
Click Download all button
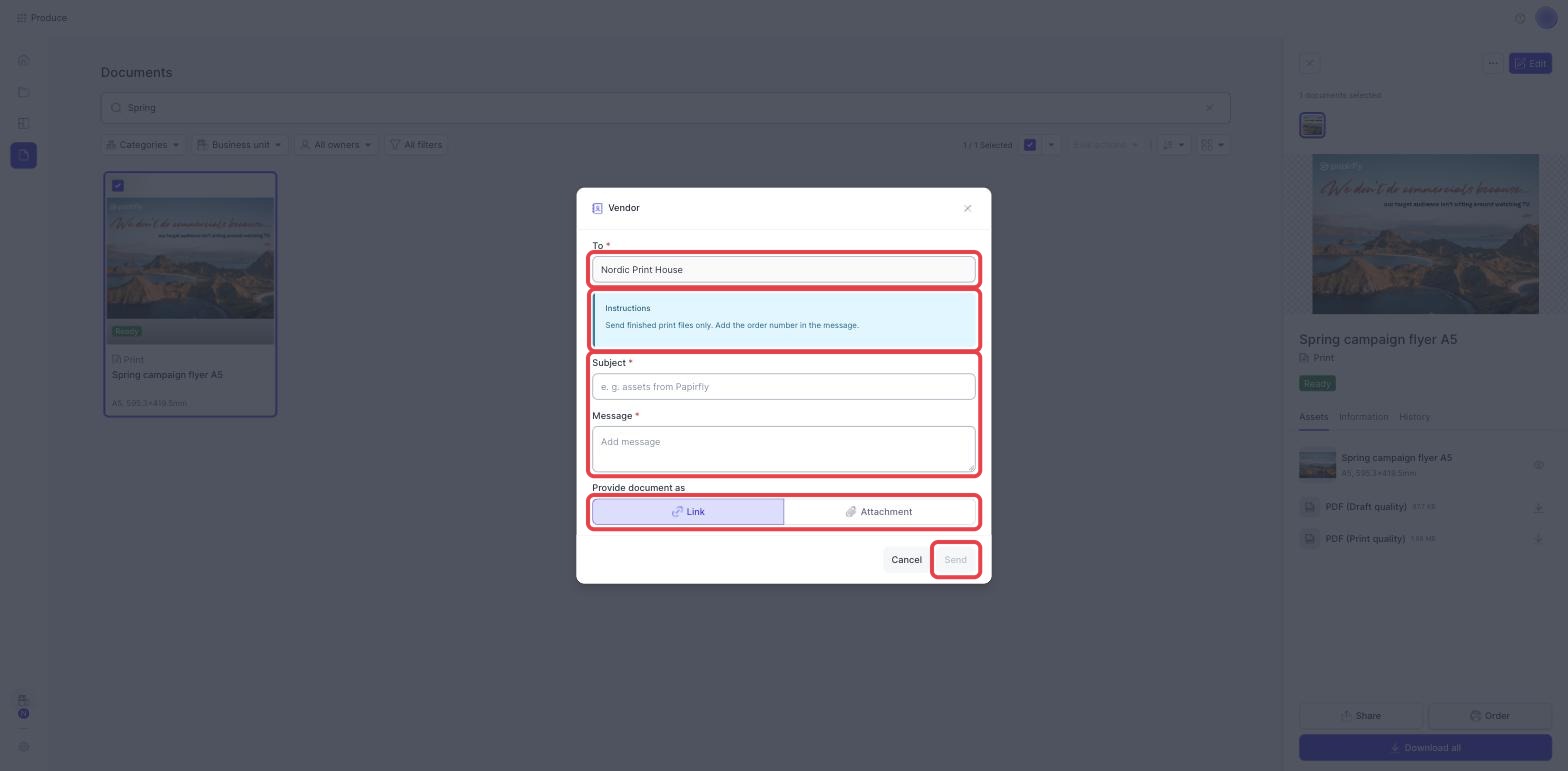(x=1425, y=748)
